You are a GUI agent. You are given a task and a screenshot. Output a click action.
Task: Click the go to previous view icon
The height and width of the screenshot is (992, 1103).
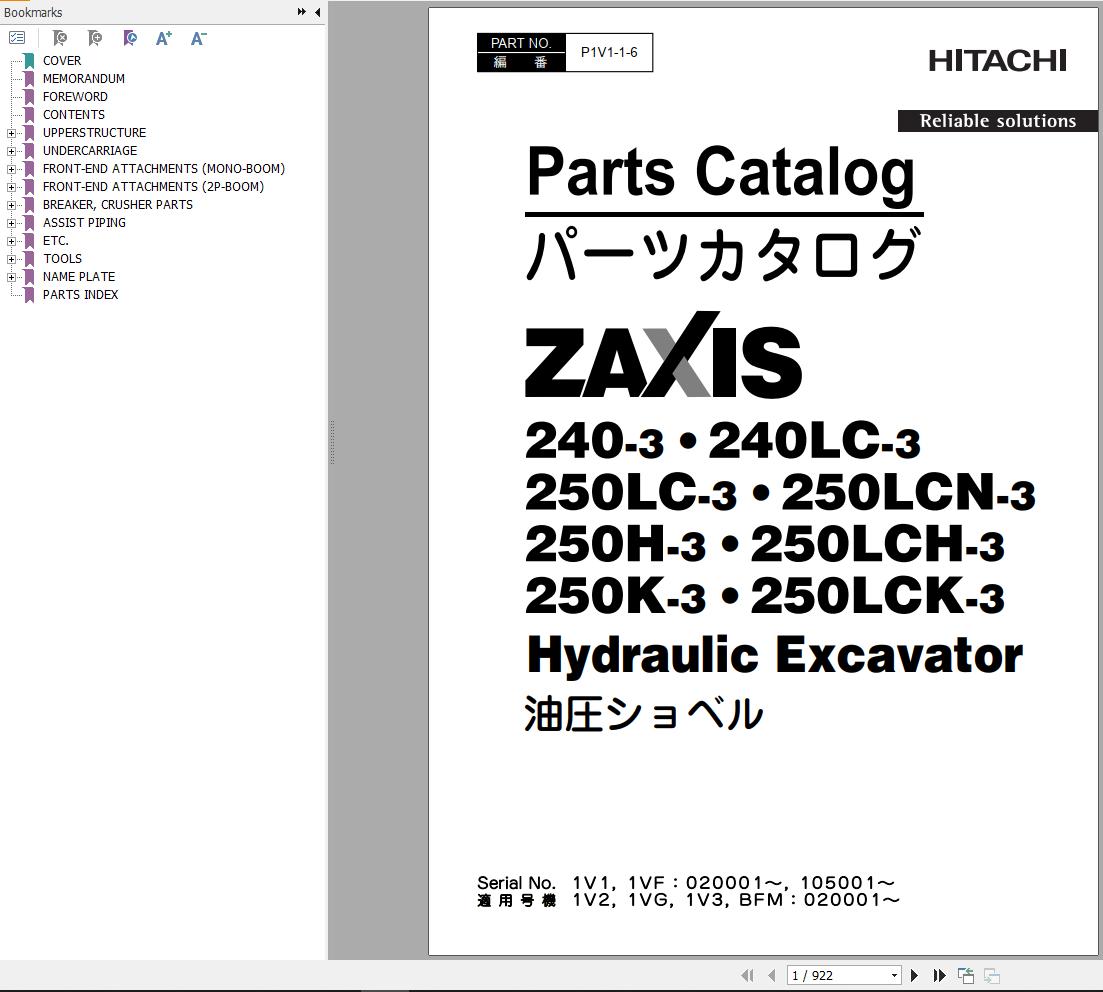click(966, 975)
